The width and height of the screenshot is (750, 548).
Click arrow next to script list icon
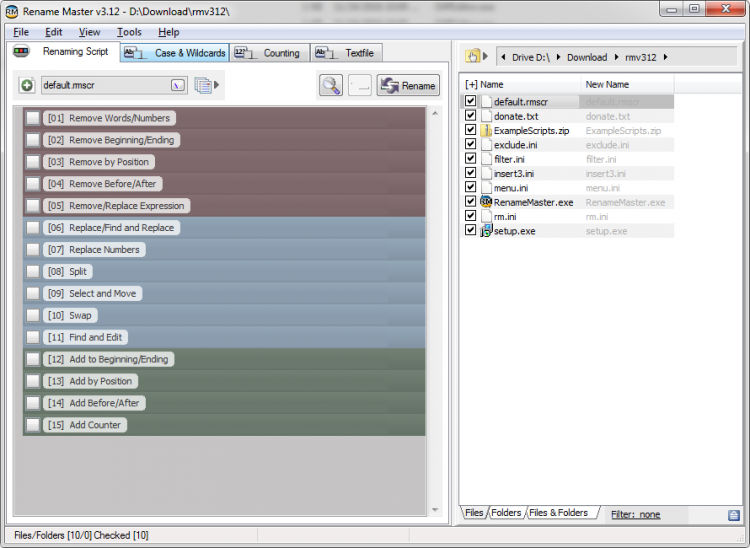tap(217, 85)
